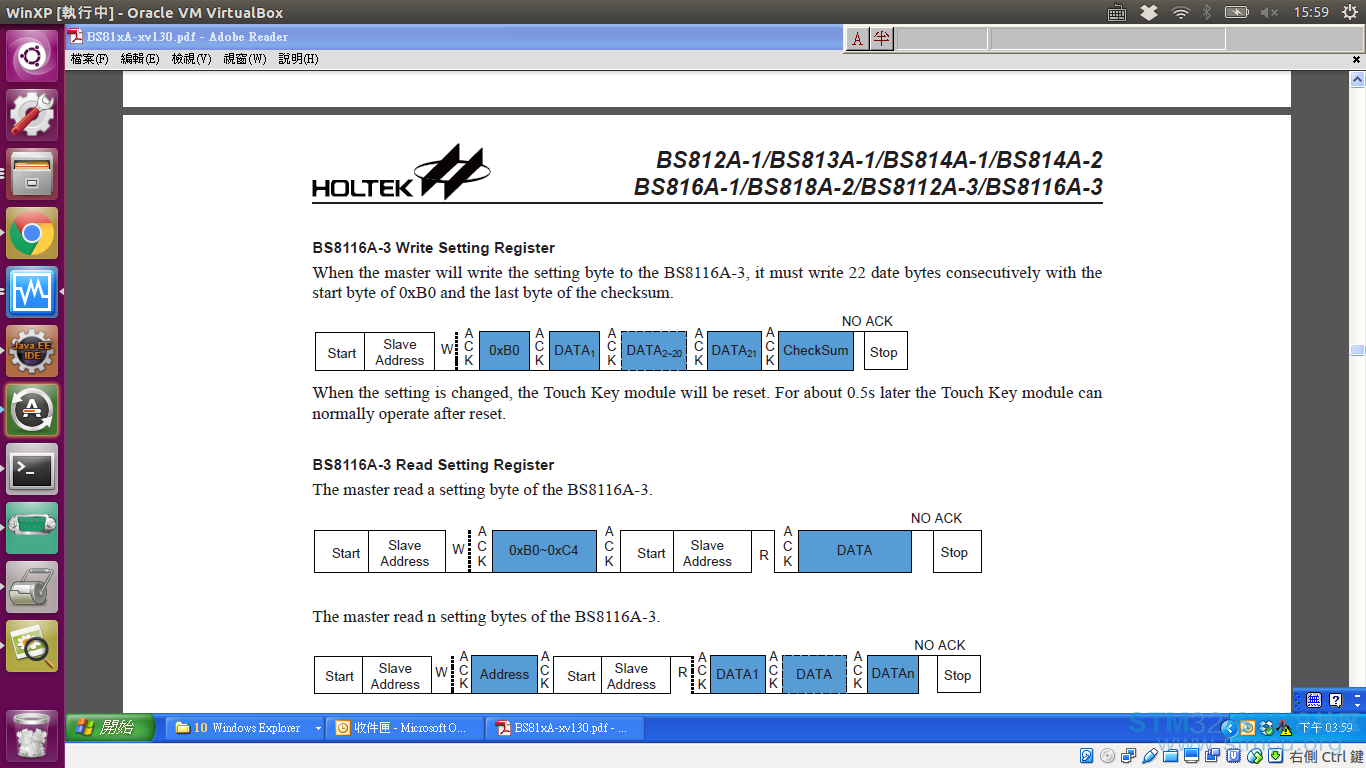
Task: Click VirtualBox host key arrow icon
Action: 1276,755
